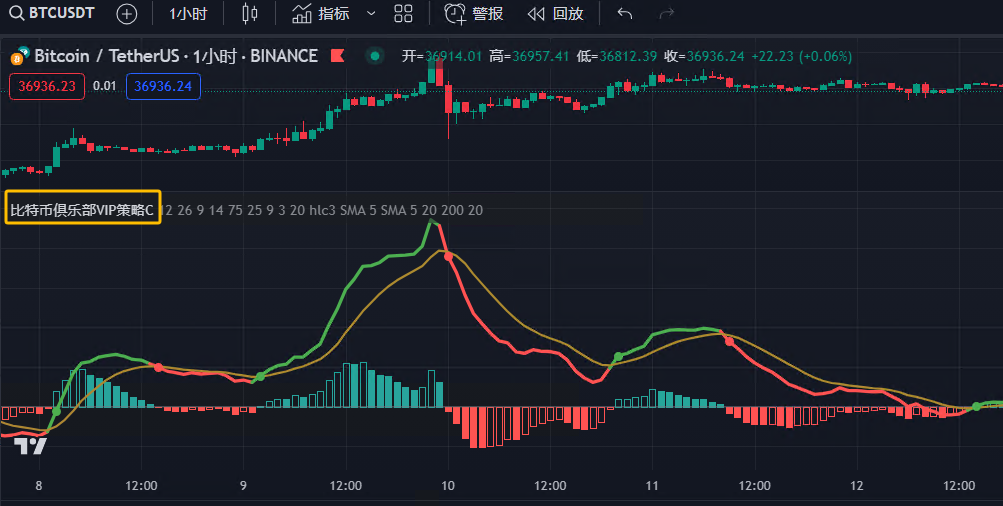Click the undo arrow icon
Image resolution: width=1003 pixels, height=506 pixels.
click(625, 14)
